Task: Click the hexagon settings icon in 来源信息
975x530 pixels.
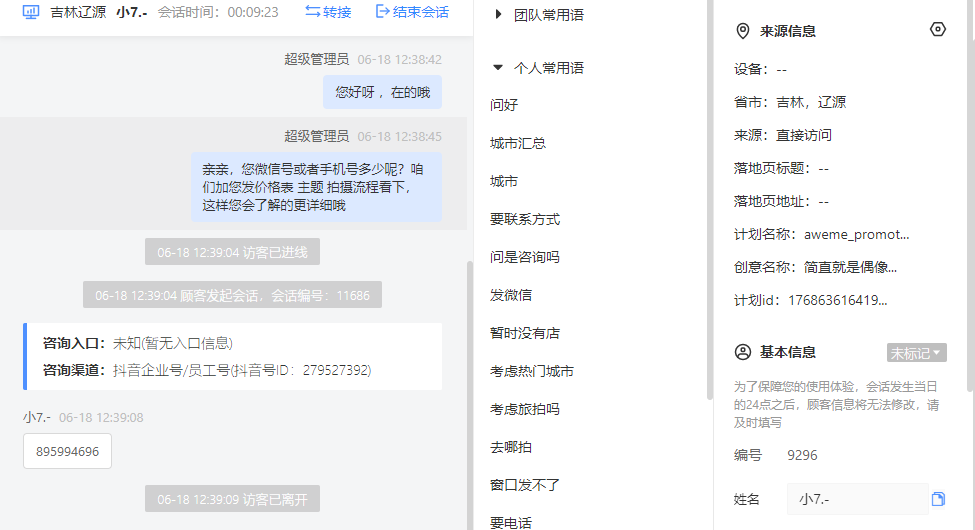Action: click(x=938, y=29)
